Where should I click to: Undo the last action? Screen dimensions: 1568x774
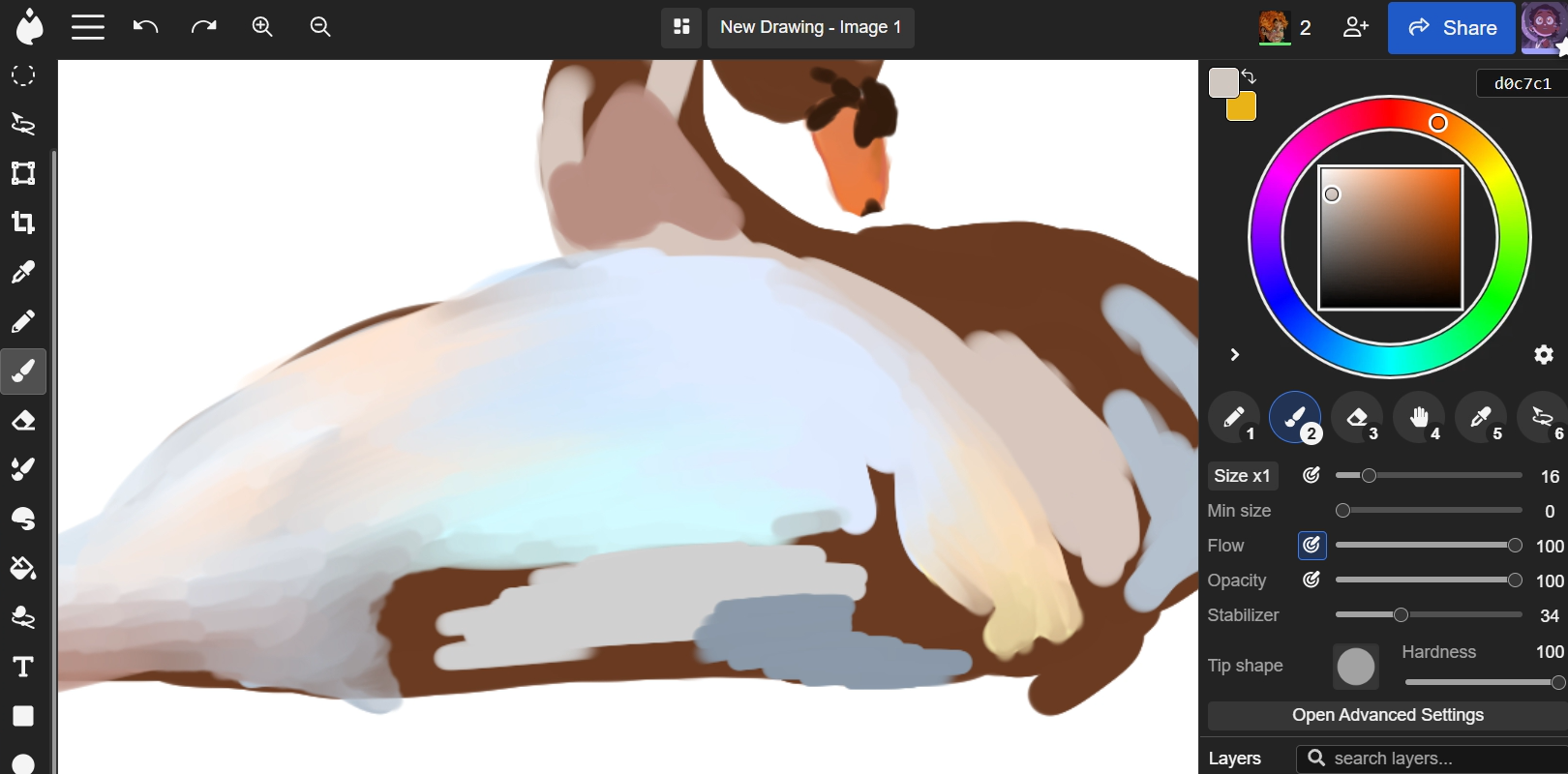[145, 27]
